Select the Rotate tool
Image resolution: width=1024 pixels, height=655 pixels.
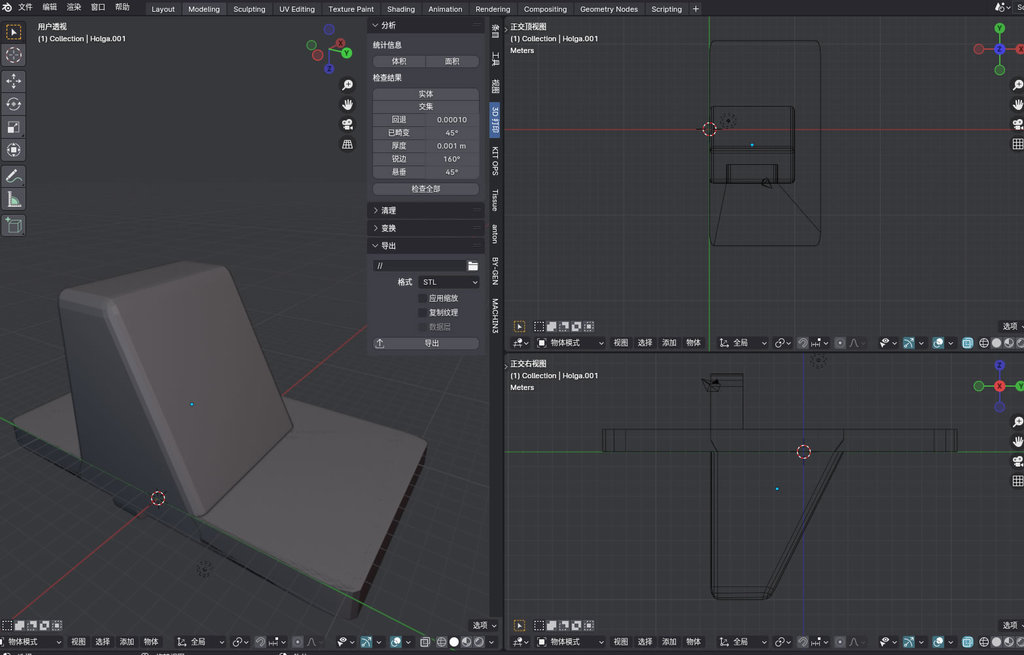14,104
